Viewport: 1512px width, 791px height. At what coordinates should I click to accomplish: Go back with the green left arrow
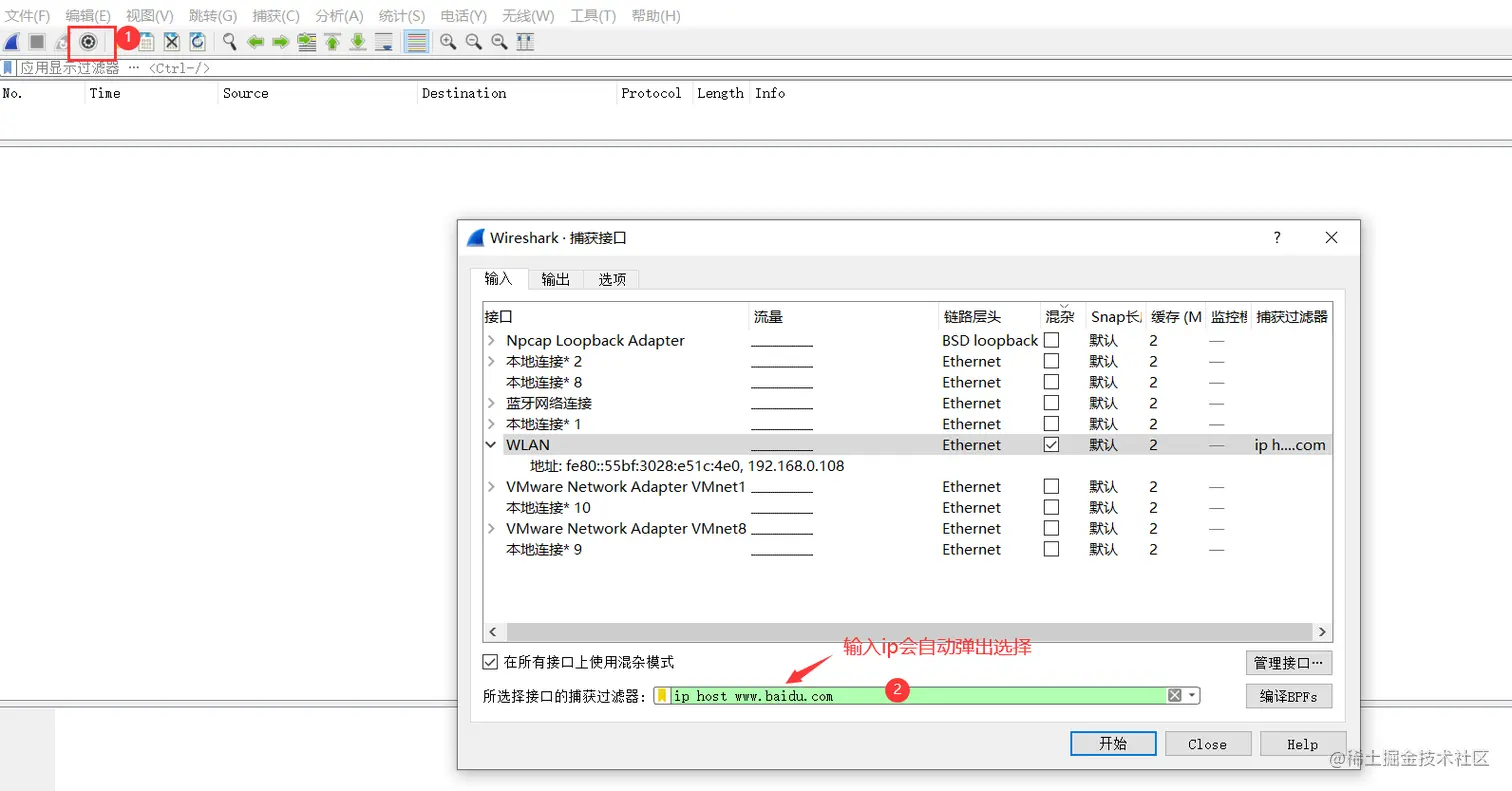tap(255, 42)
